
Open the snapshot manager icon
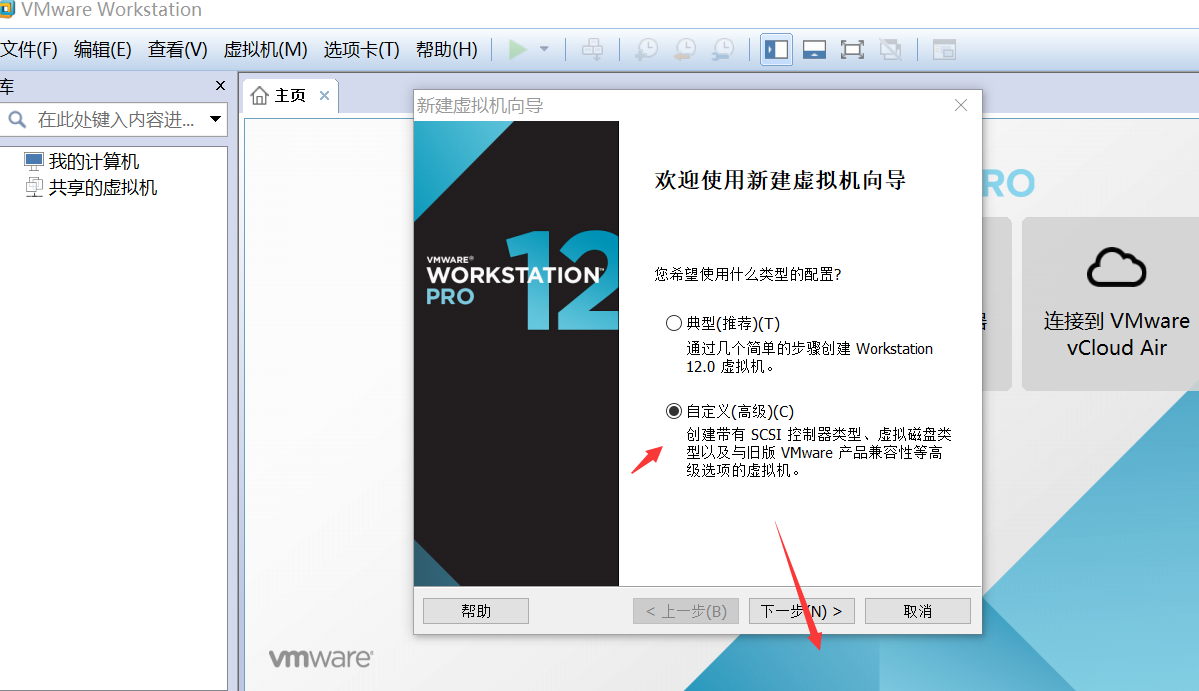723,50
